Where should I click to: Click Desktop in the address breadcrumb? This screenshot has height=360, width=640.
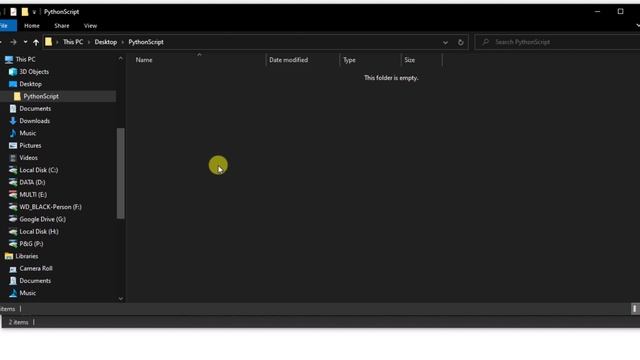(106, 42)
